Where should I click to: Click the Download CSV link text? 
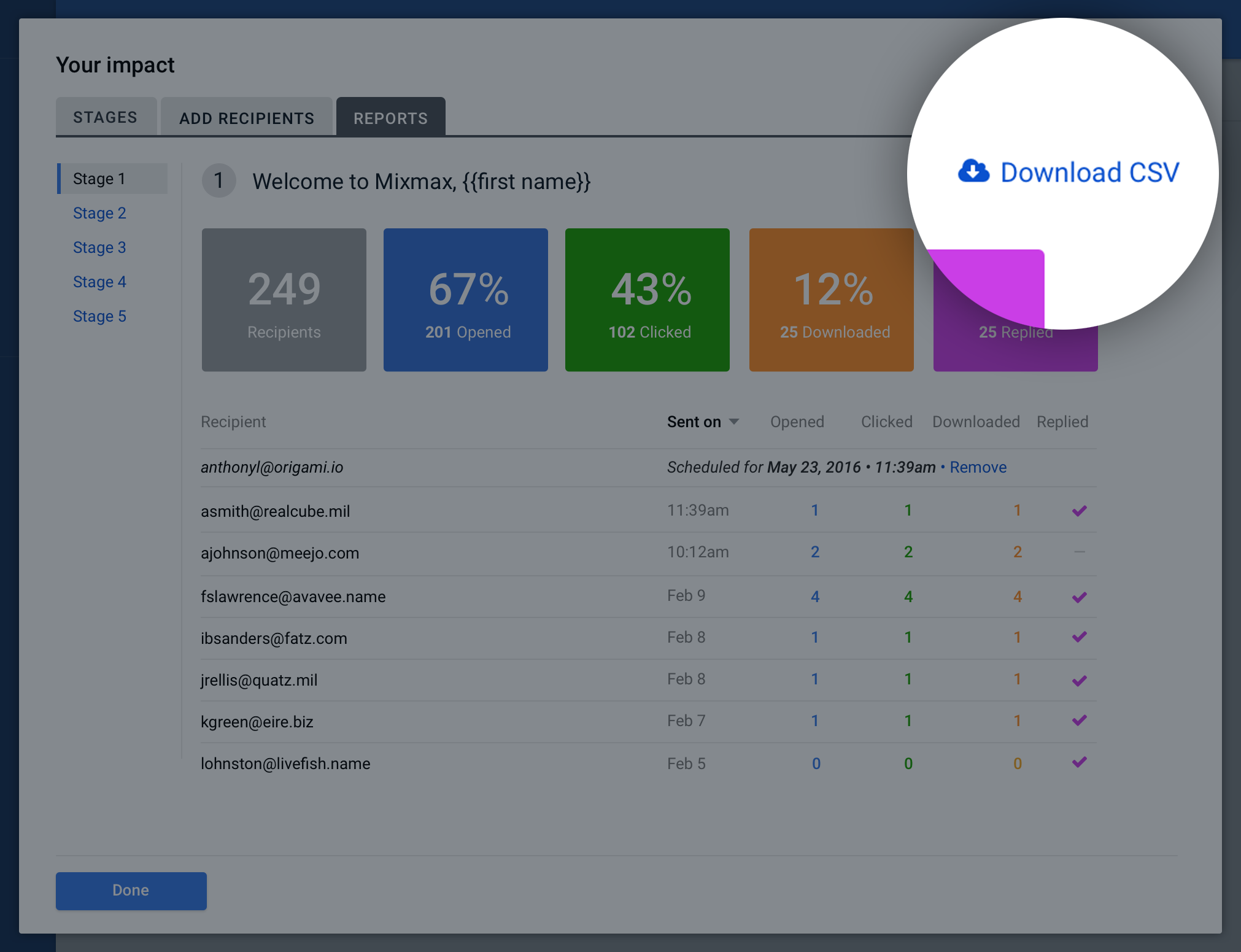click(1089, 172)
